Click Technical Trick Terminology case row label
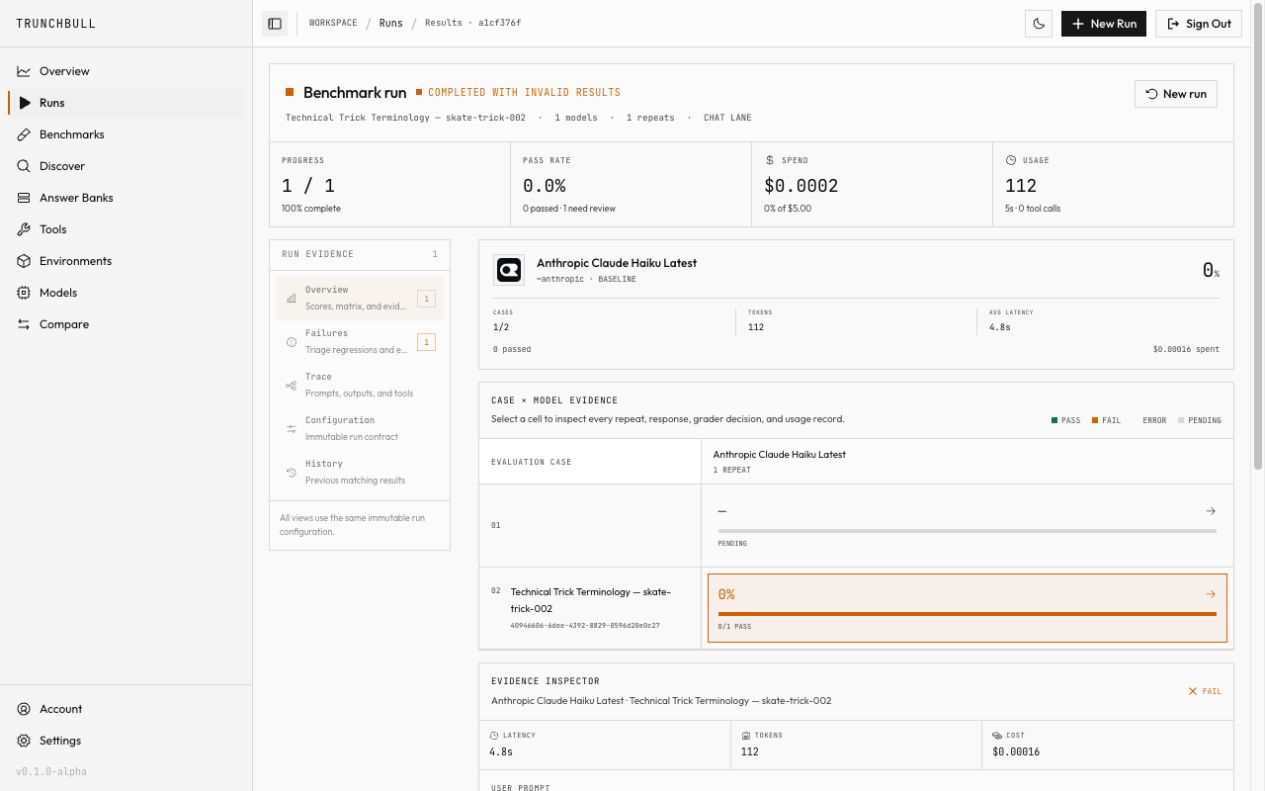This screenshot has height=791, width=1265. pyautogui.click(x=590, y=600)
